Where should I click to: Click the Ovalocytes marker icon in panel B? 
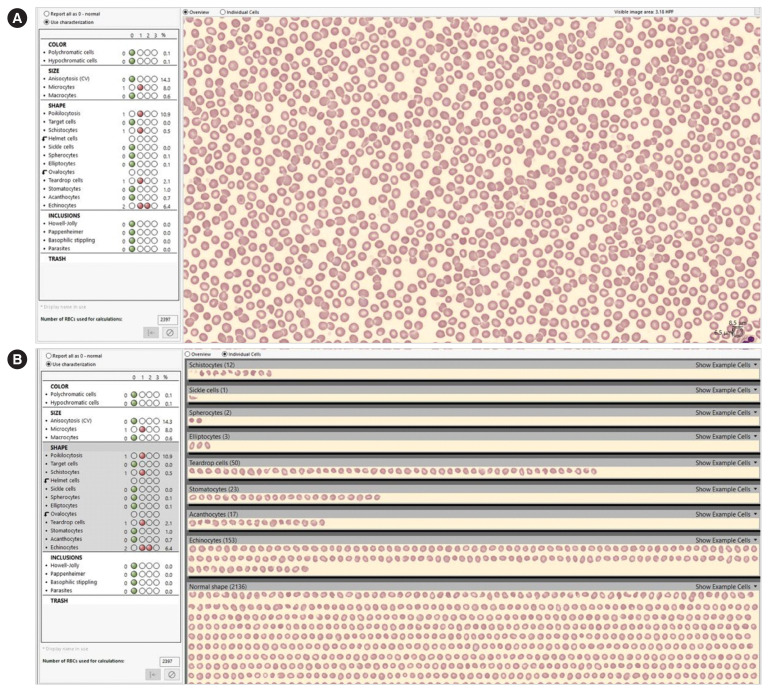(x=44, y=514)
